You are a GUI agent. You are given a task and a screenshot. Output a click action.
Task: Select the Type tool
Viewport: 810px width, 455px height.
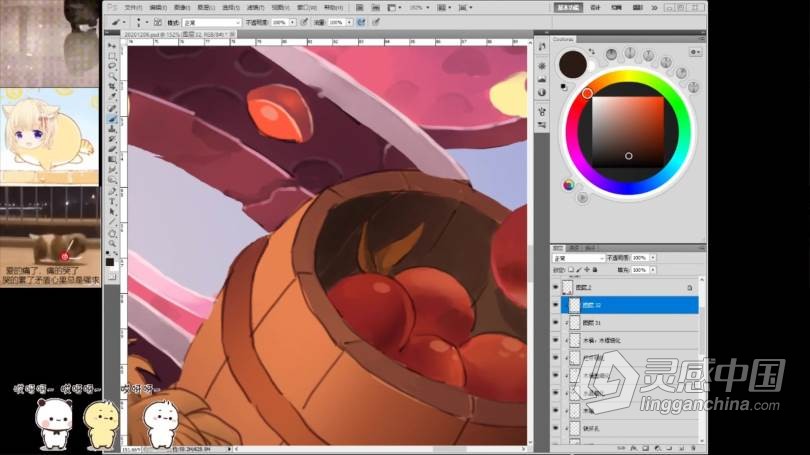(112, 202)
